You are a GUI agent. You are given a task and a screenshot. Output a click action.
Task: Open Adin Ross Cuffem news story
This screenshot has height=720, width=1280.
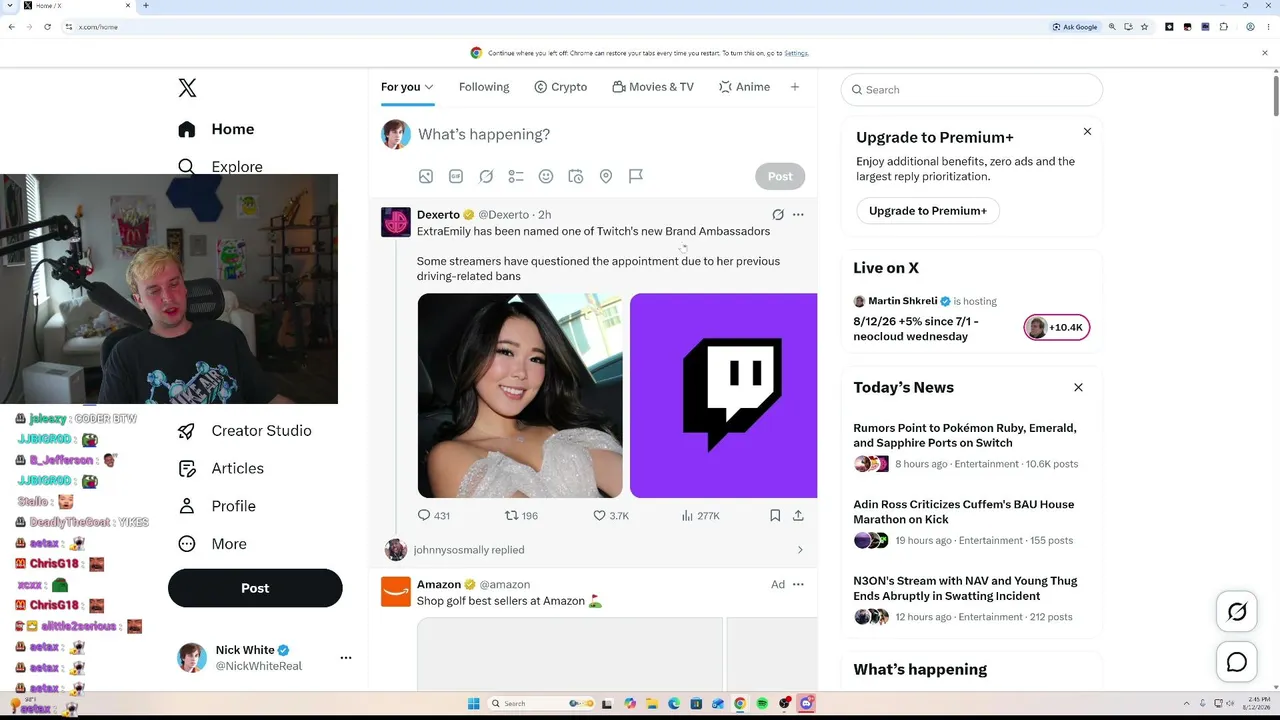pyautogui.click(x=964, y=512)
